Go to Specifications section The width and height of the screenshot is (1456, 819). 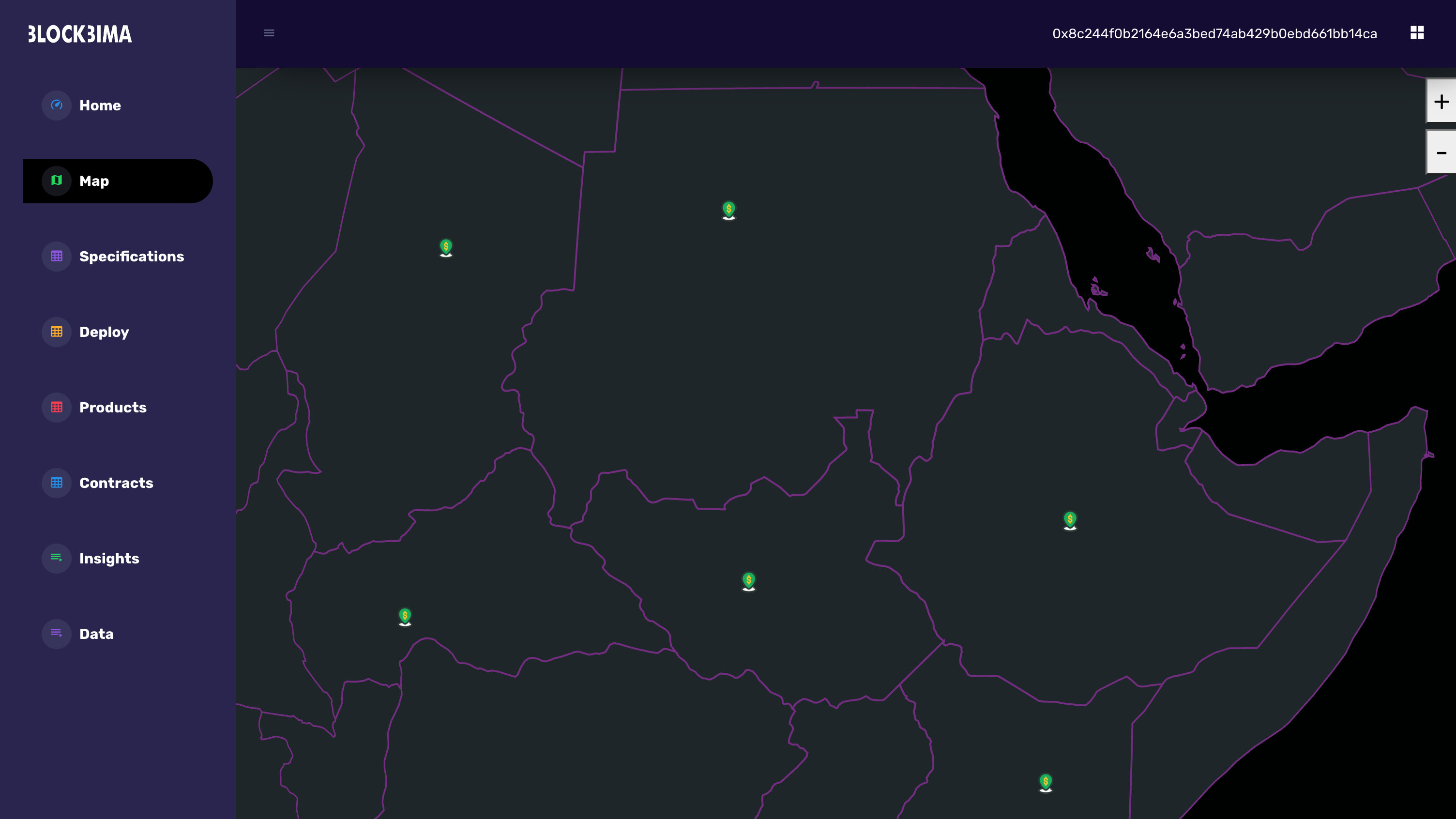coord(131,257)
